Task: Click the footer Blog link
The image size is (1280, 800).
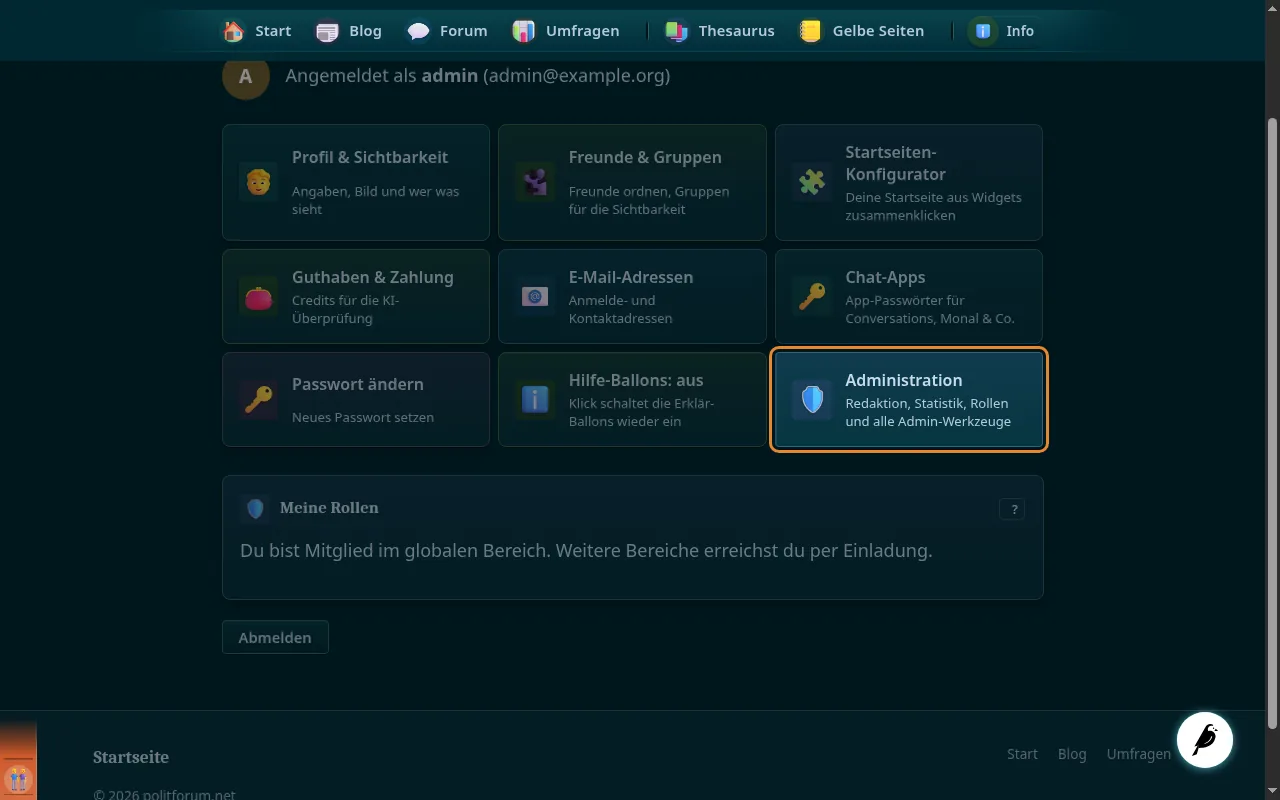Action: point(1072,754)
